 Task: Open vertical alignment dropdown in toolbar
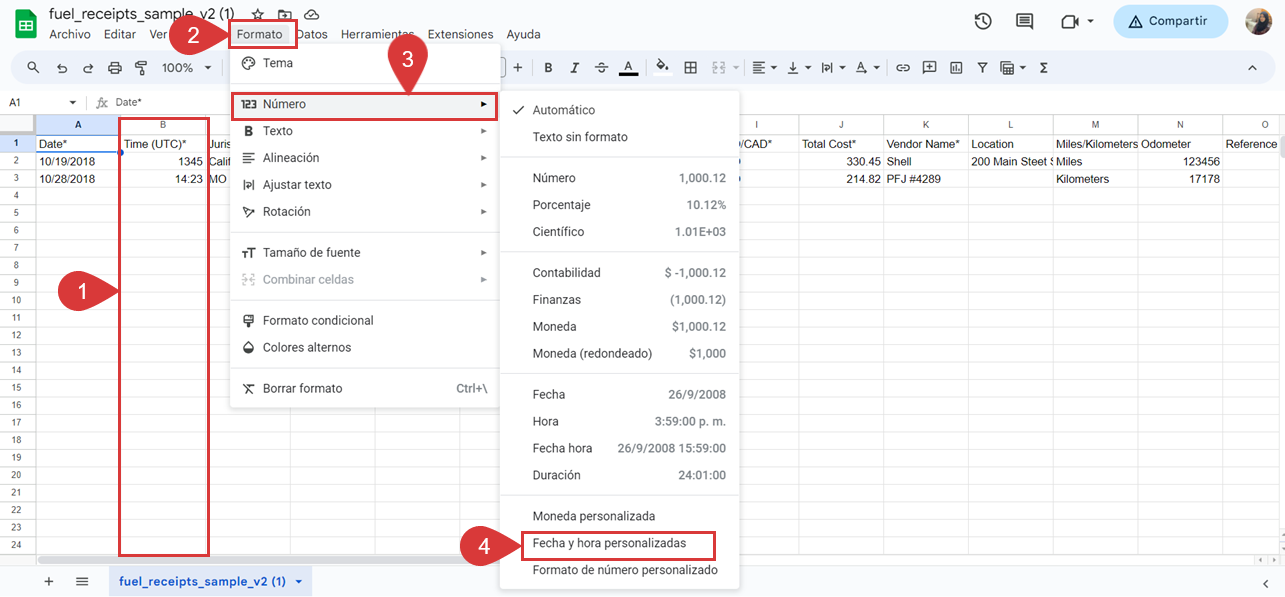coord(798,68)
